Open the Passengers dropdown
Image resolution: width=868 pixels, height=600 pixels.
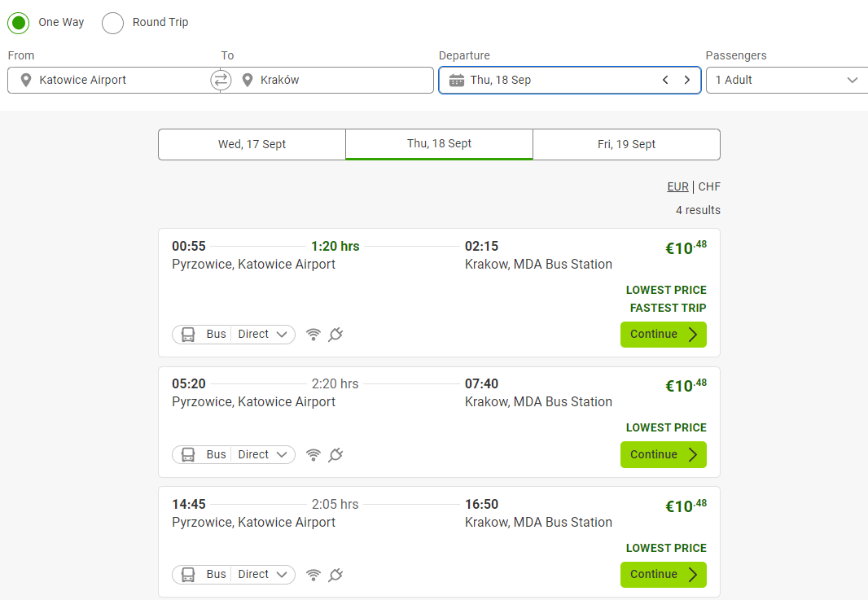click(x=787, y=80)
